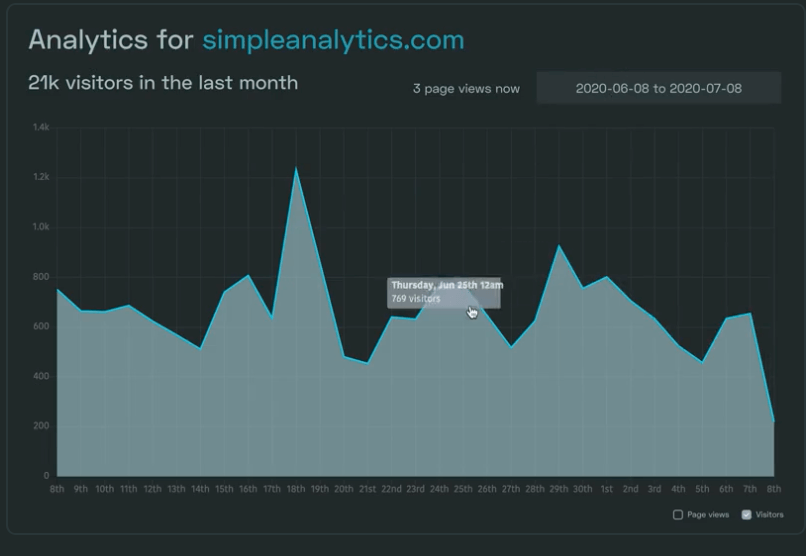Screen dimensions: 806x556
Task: Enable the Page views checkbox
Action: coord(677,514)
